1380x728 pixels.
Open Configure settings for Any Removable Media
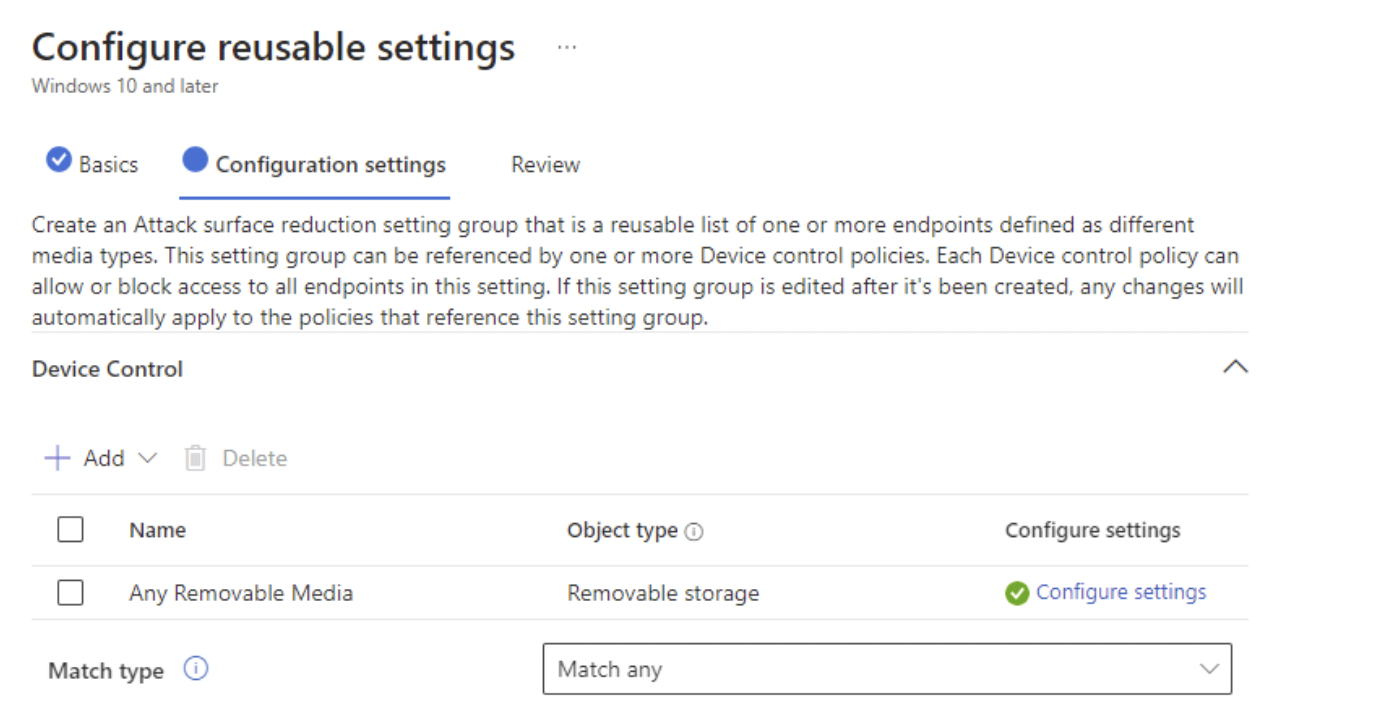tap(1121, 592)
